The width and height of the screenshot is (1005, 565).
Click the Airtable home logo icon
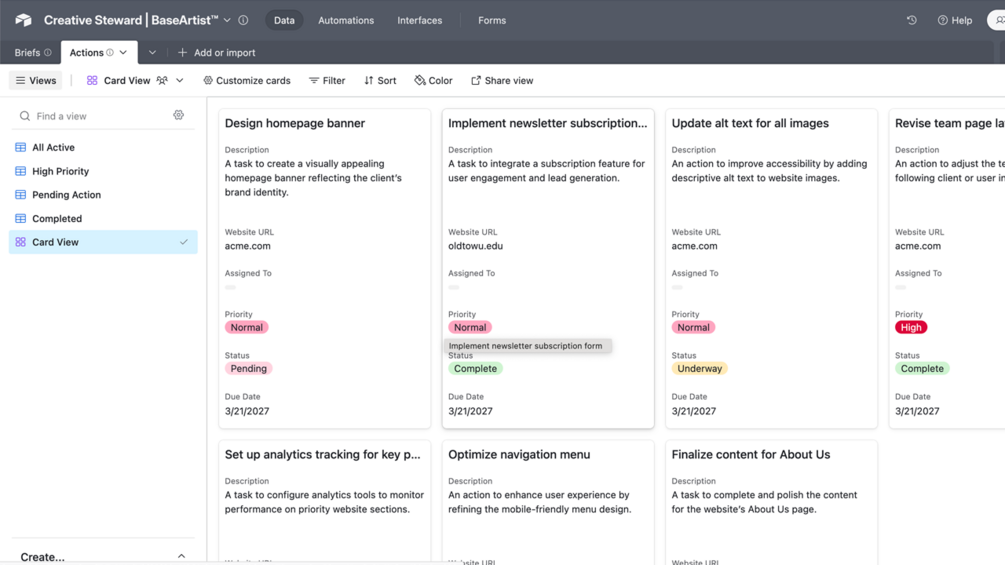[23, 20]
